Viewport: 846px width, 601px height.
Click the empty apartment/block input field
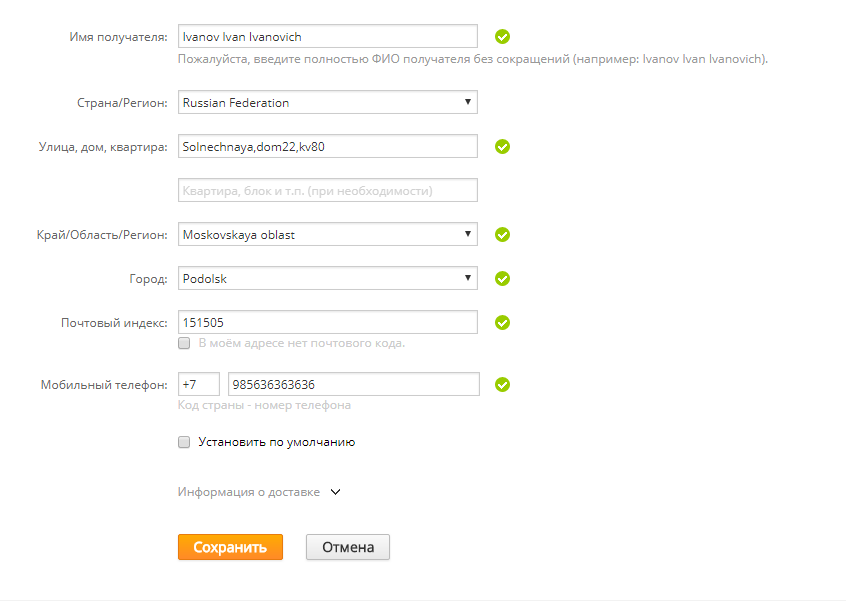(x=327, y=190)
